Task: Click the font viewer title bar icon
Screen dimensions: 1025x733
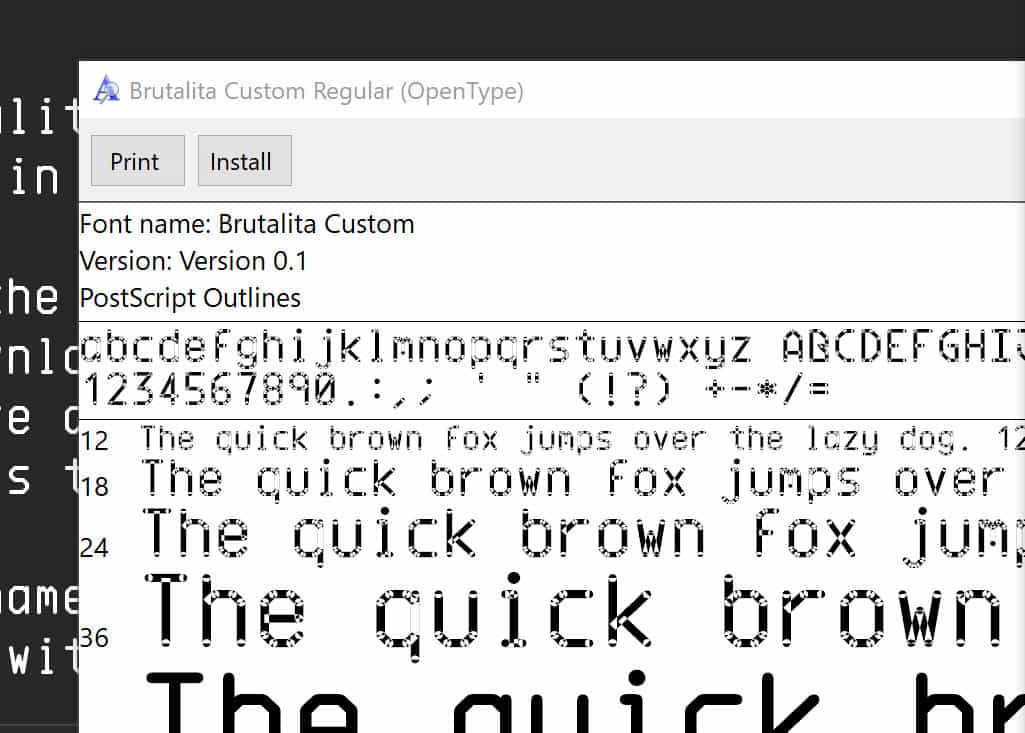Action: click(x=106, y=90)
